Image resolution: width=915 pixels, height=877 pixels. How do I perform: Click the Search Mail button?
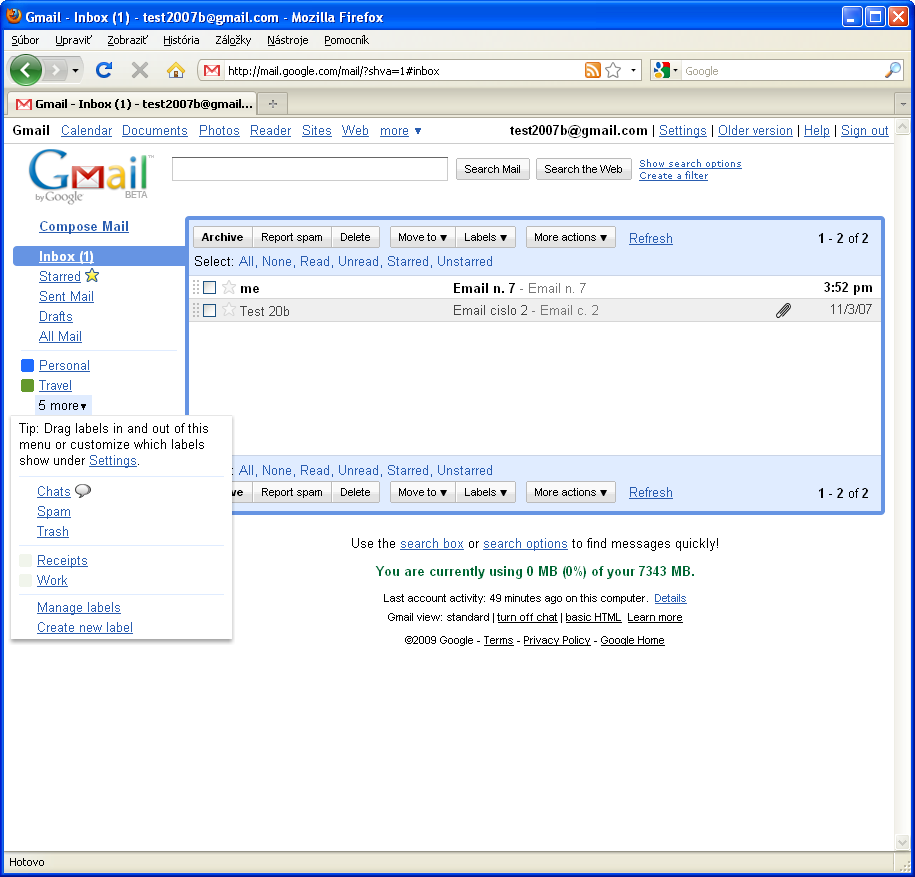[x=493, y=169]
